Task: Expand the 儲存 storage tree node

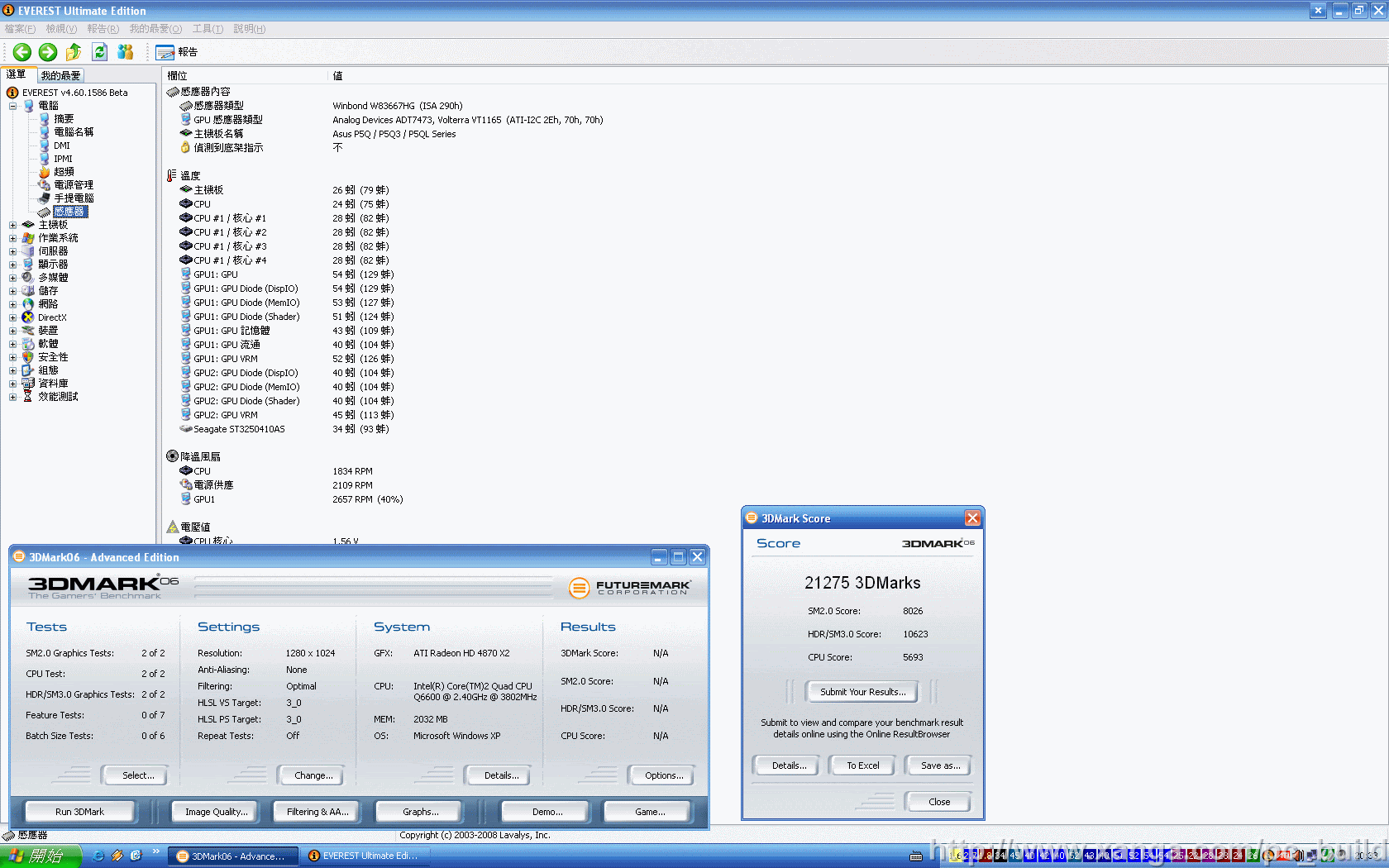Action: [12, 291]
